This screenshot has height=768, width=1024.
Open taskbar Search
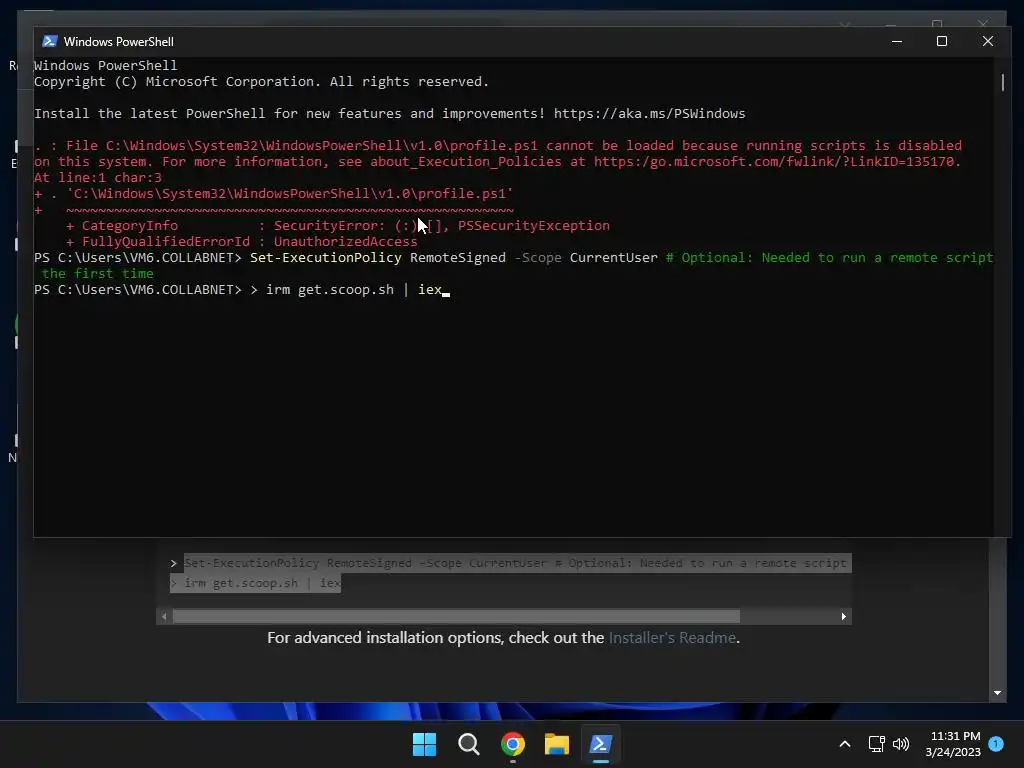click(468, 744)
